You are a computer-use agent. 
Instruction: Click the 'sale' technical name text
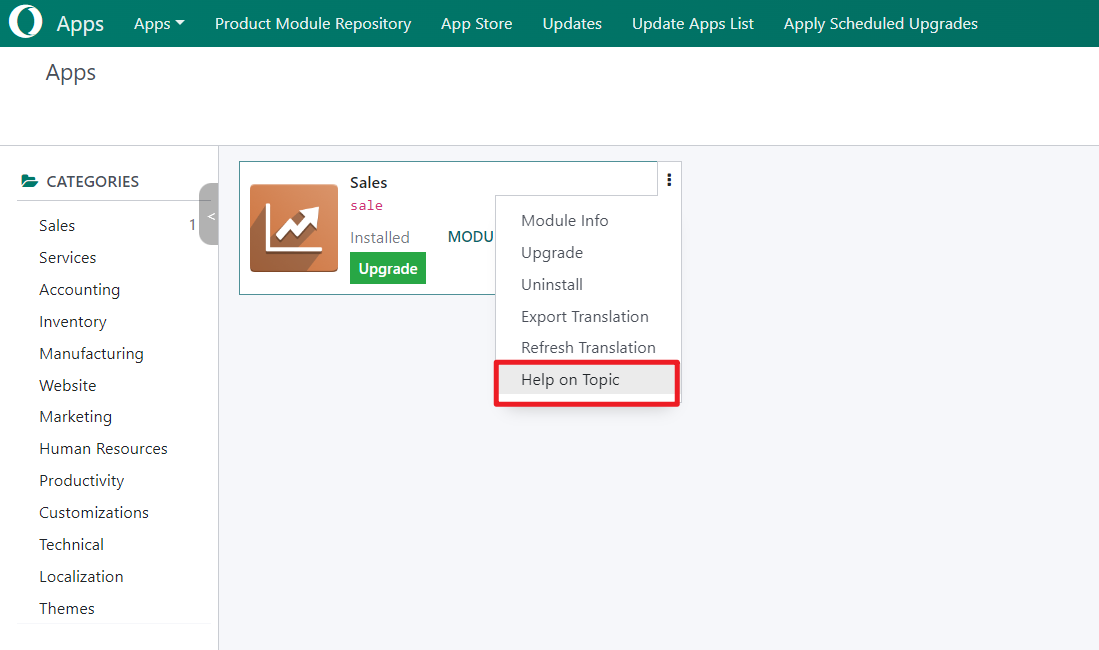[x=367, y=205]
